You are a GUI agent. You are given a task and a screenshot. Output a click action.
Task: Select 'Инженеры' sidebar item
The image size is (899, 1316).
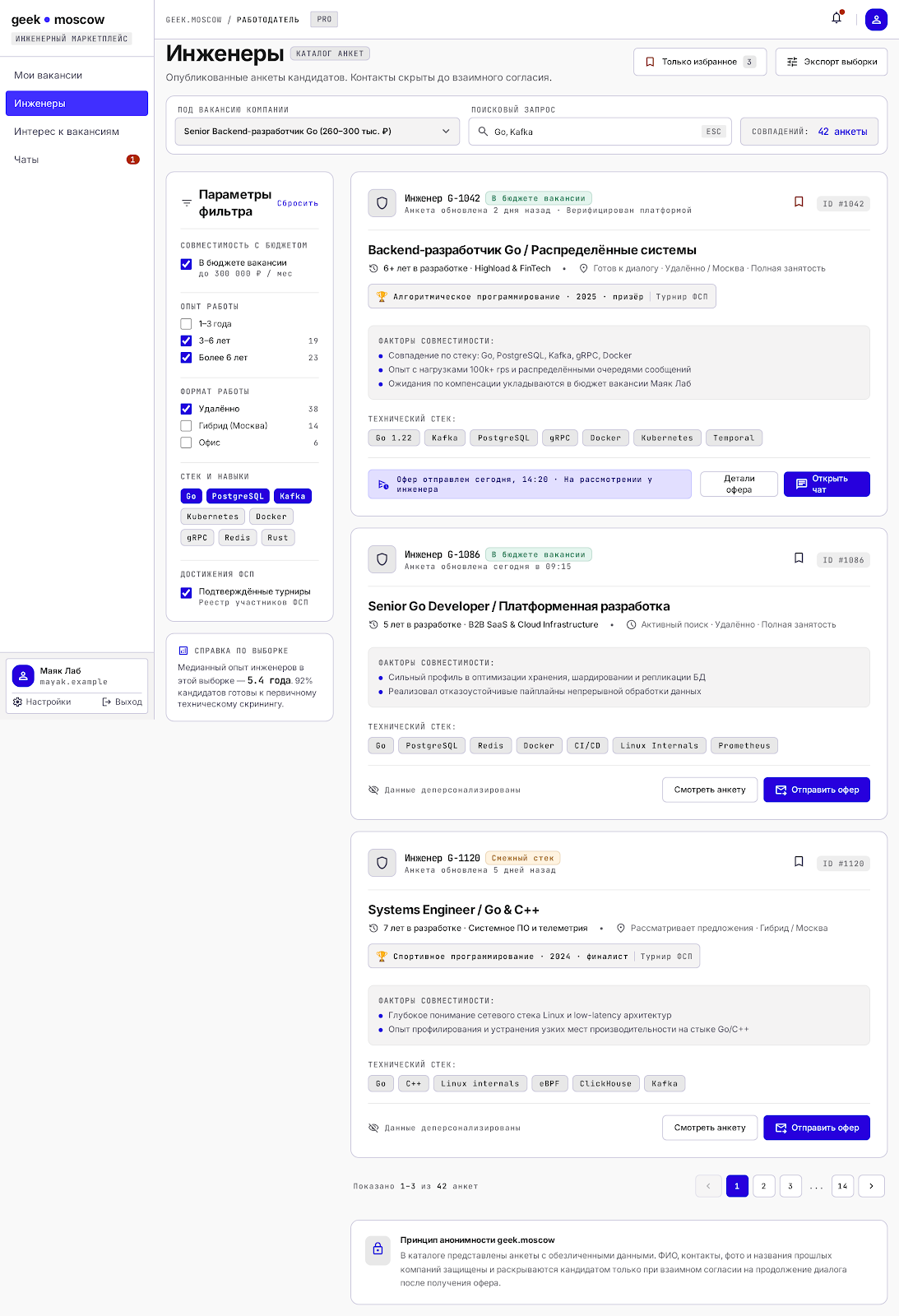76,104
